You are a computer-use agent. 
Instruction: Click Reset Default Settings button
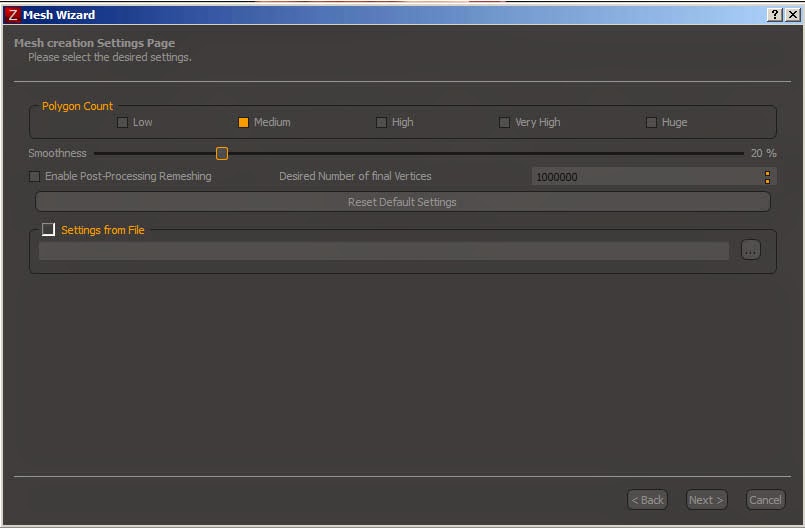pyautogui.click(x=402, y=202)
